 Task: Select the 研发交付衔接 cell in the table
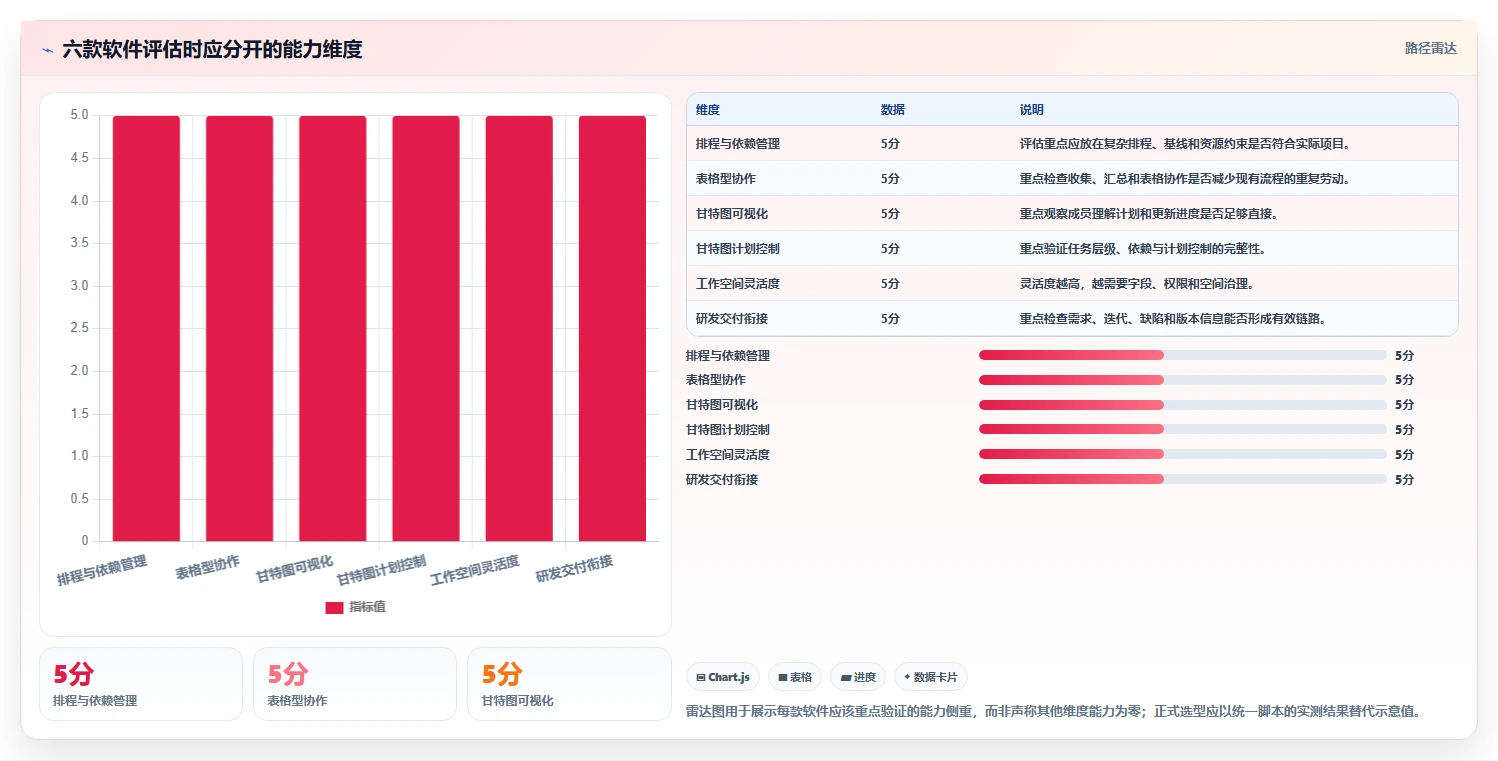(x=732, y=318)
